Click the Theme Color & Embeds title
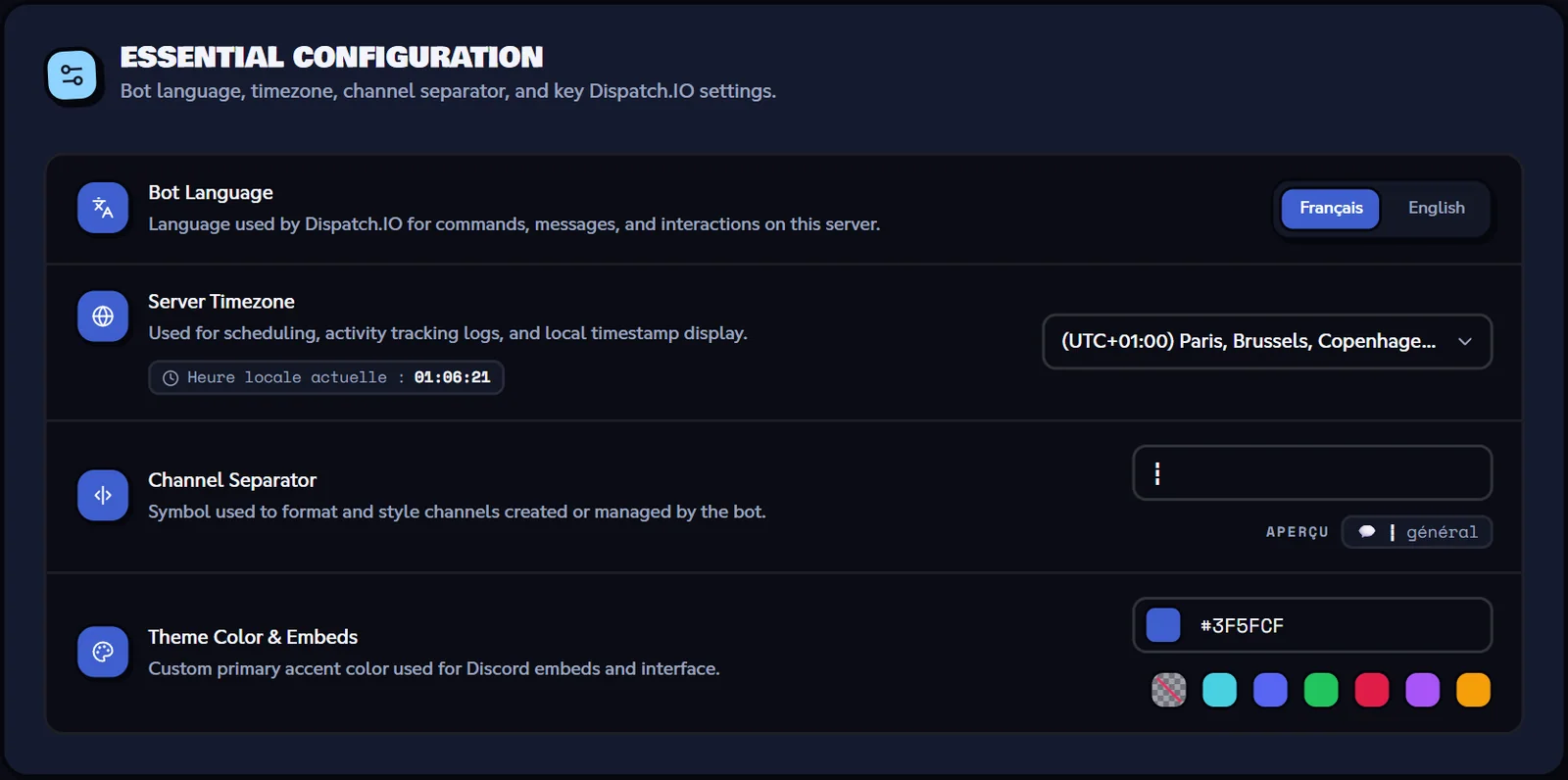Image resolution: width=1568 pixels, height=780 pixels. (253, 637)
